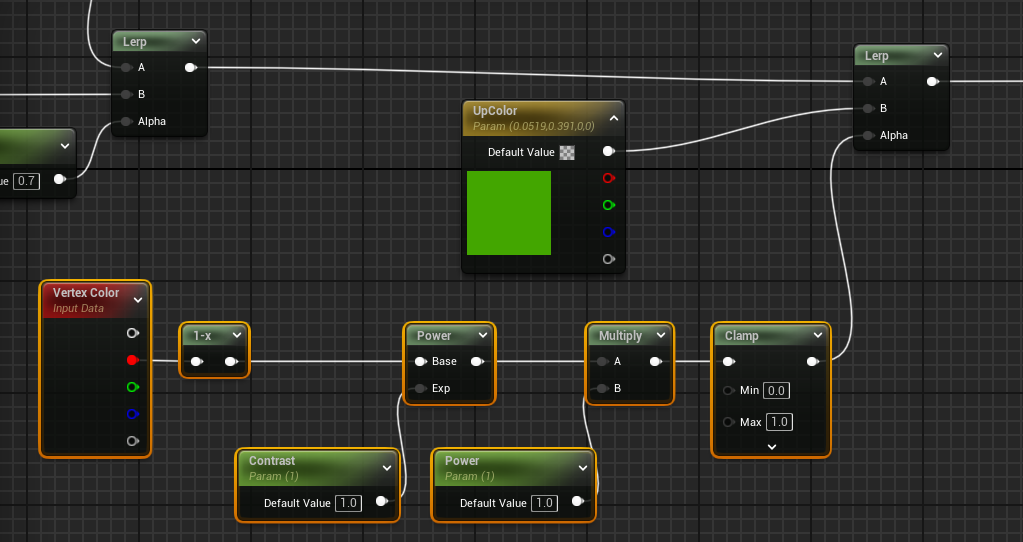The width and height of the screenshot is (1023, 542).
Task: Collapse the UpColor node with its arrow
Action: 614,118
